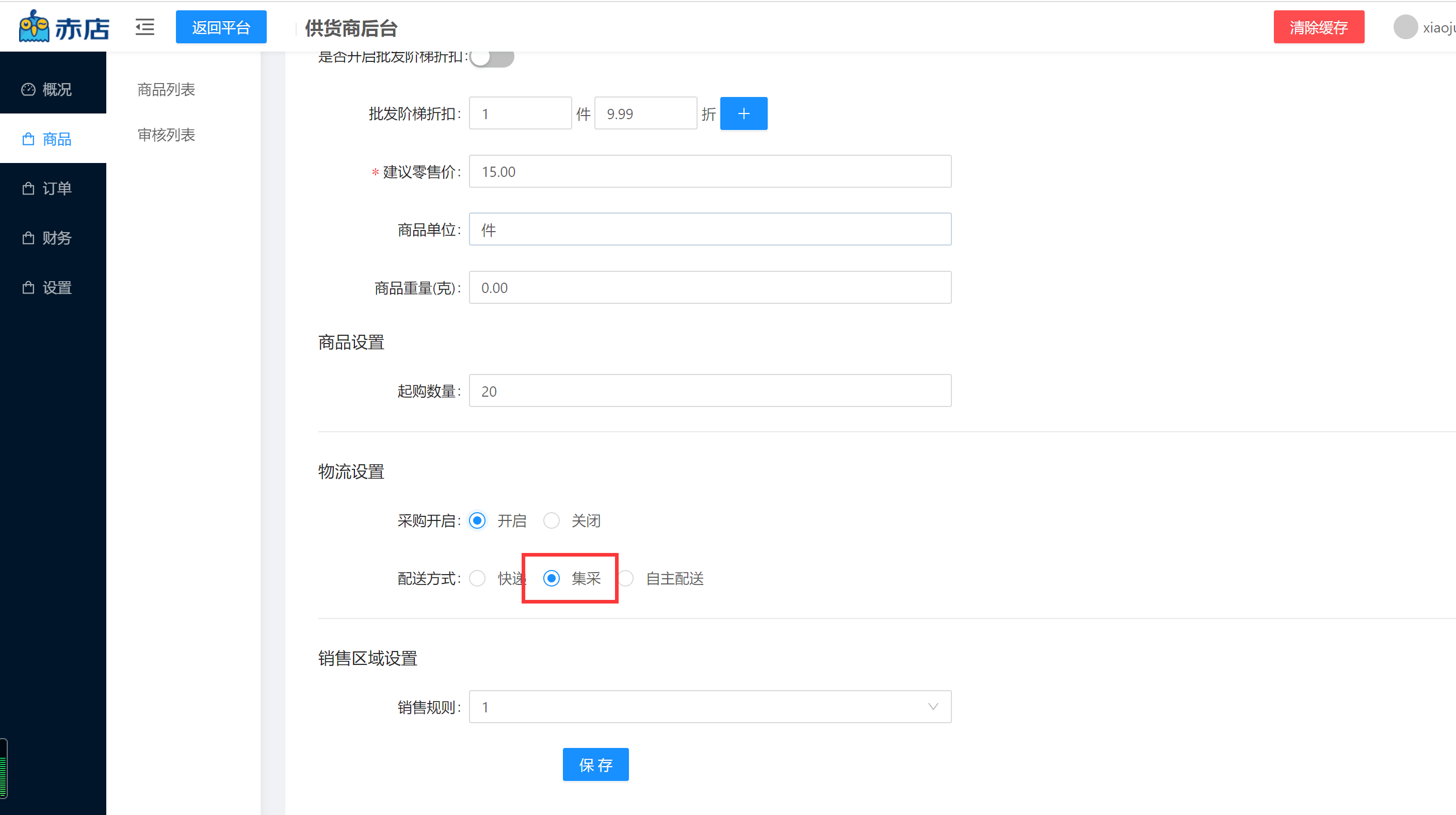Viewport: 1456px width, 815px height.
Task: Go to the 审核列表 submenu
Action: [166, 135]
